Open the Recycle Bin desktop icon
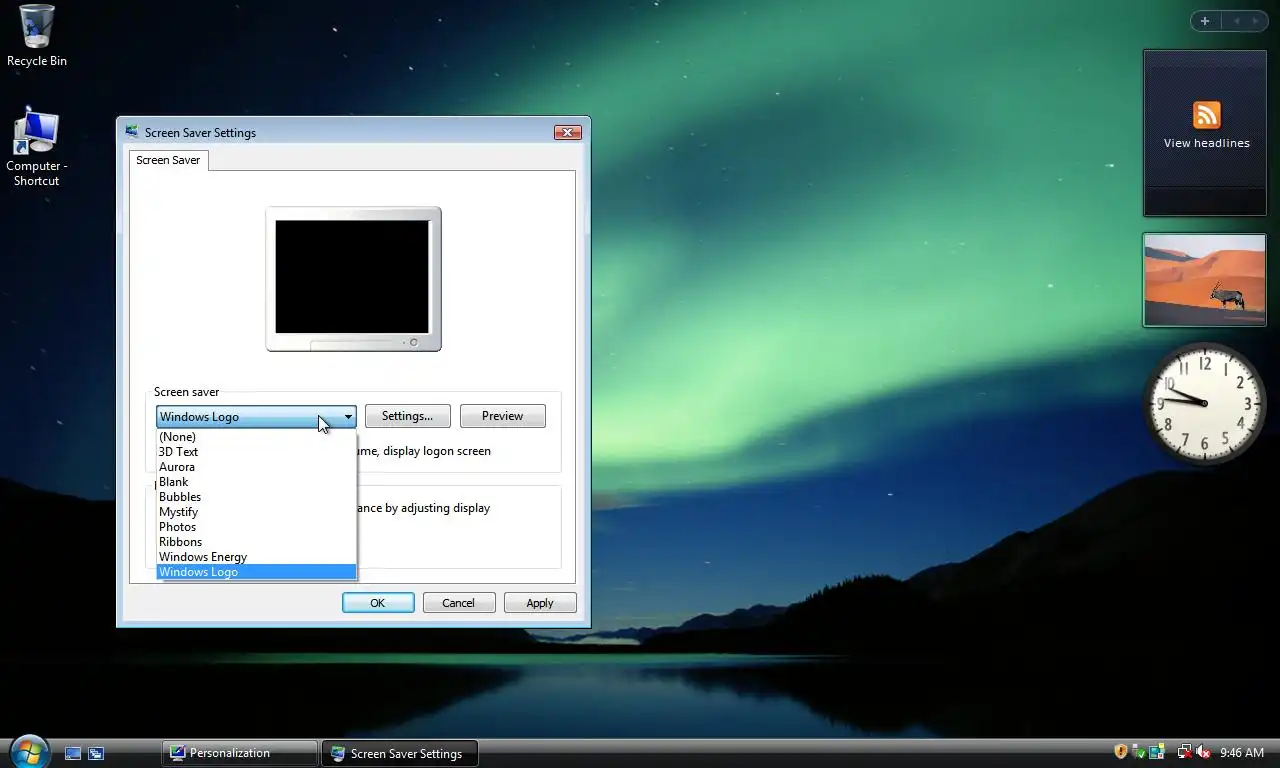The width and height of the screenshot is (1280, 768). point(37,36)
